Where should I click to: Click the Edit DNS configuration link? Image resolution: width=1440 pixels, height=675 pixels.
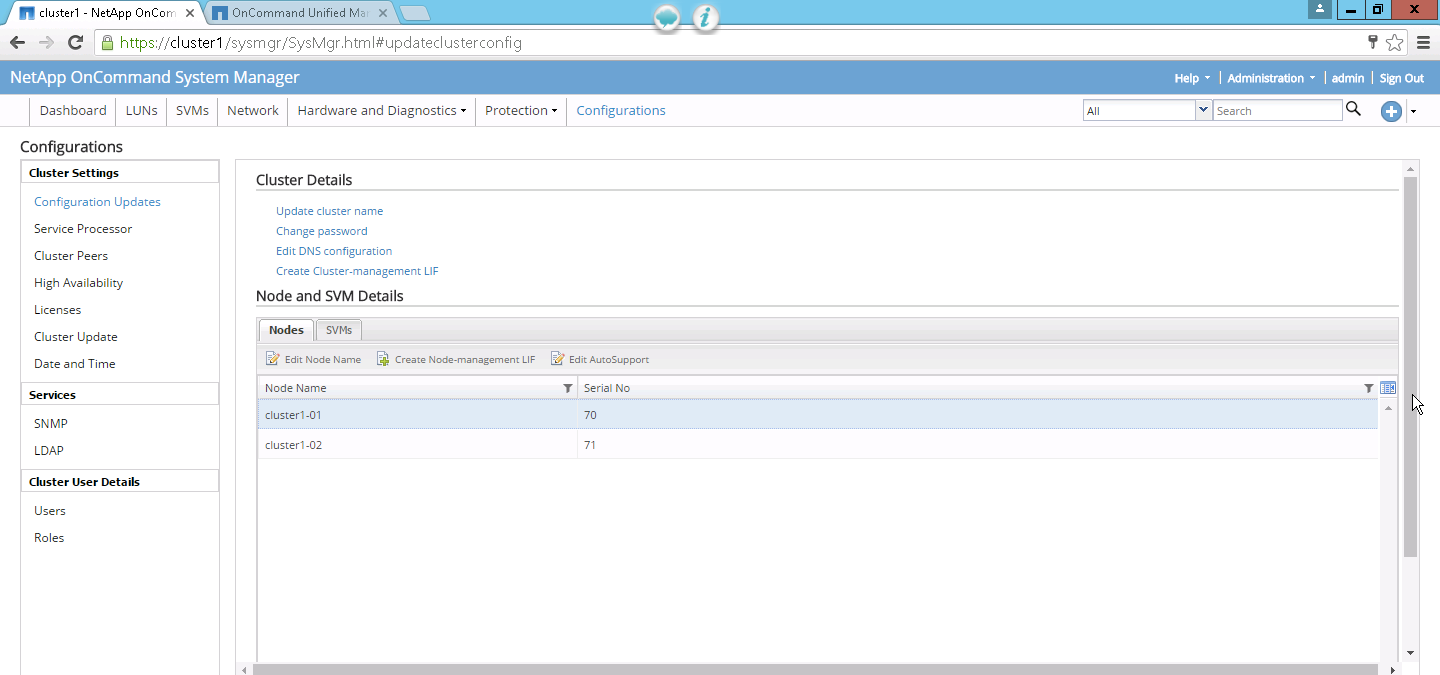click(x=334, y=251)
